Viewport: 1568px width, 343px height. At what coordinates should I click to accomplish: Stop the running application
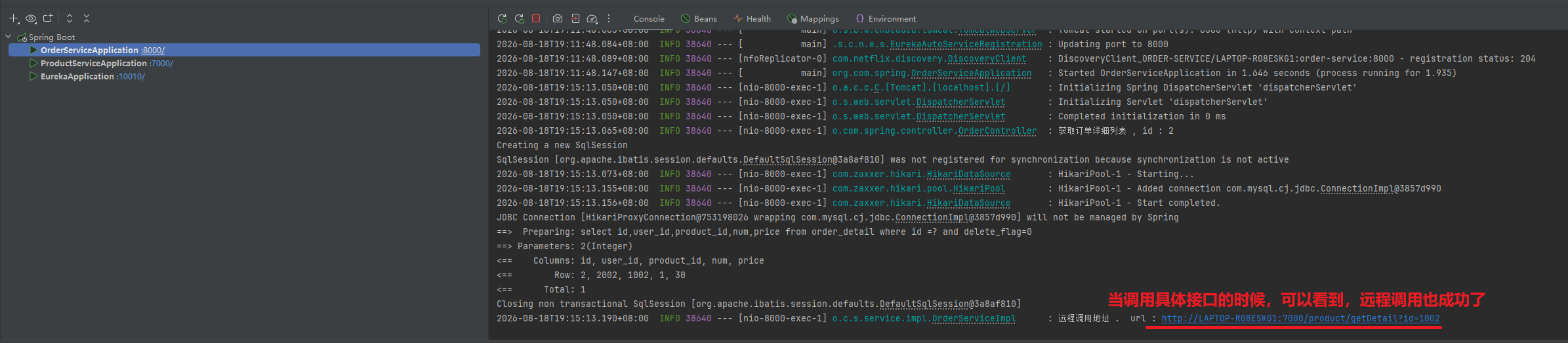pyautogui.click(x=536, y=18)
